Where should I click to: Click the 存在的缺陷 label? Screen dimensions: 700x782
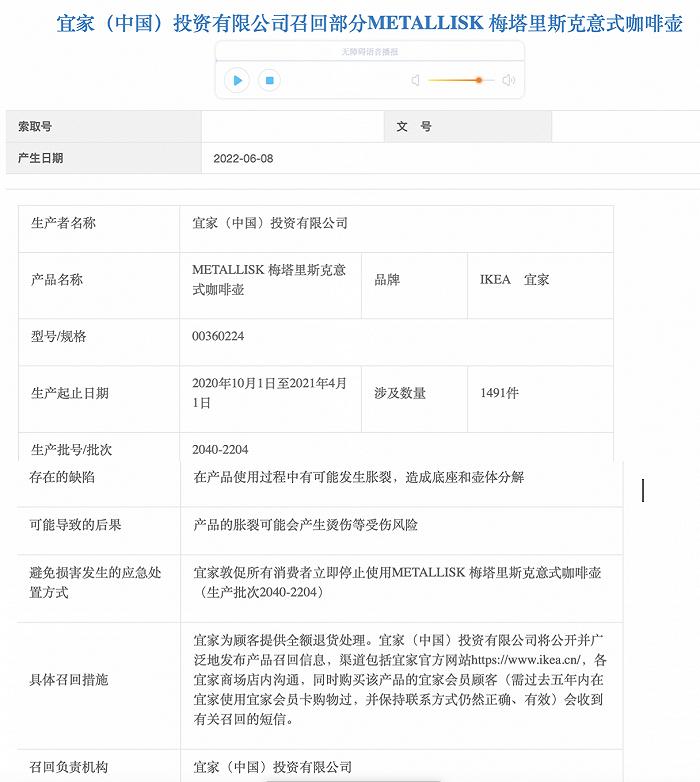62,477
